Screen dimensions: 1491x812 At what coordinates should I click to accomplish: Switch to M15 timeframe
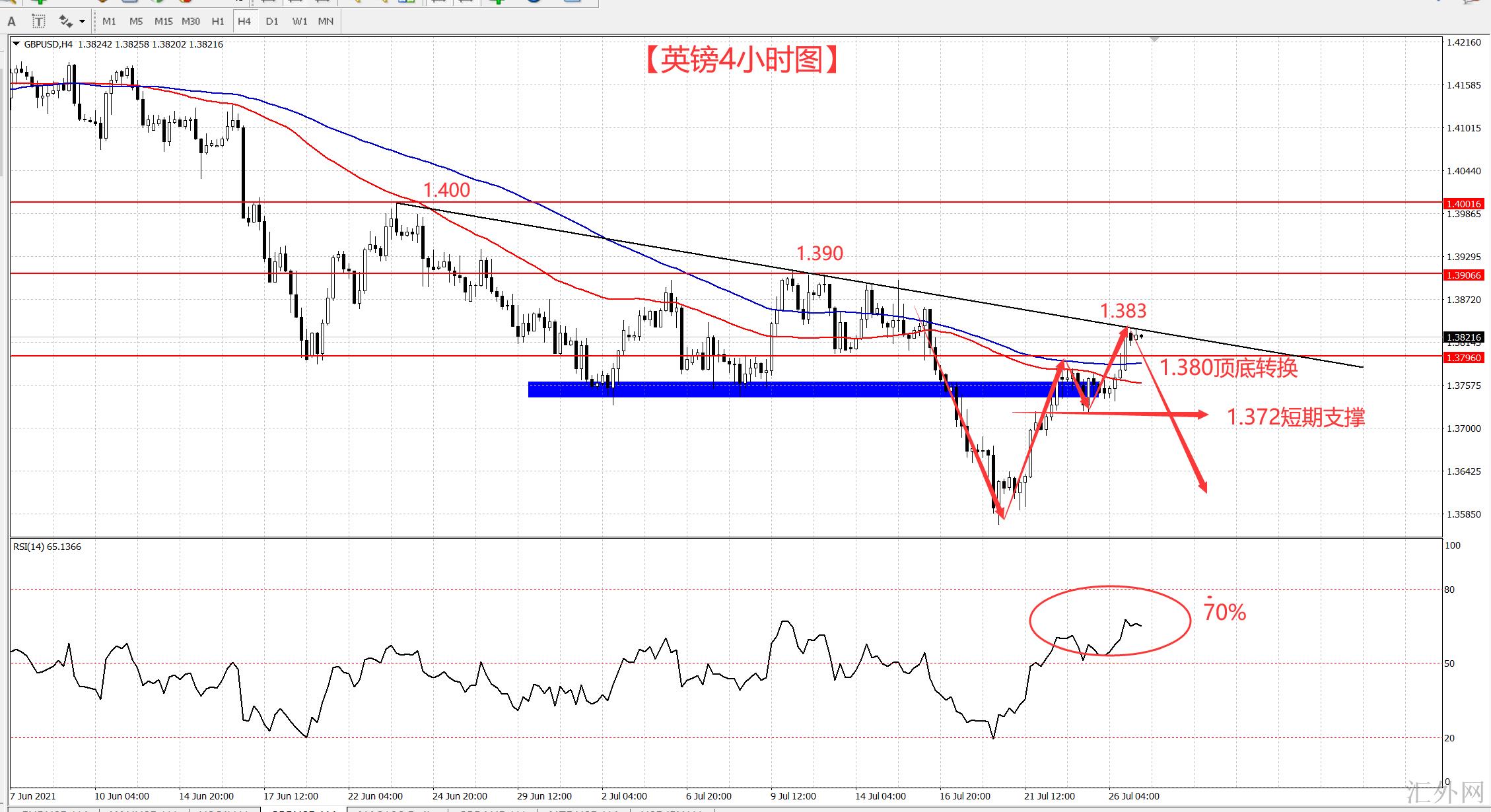pos(163,22)
